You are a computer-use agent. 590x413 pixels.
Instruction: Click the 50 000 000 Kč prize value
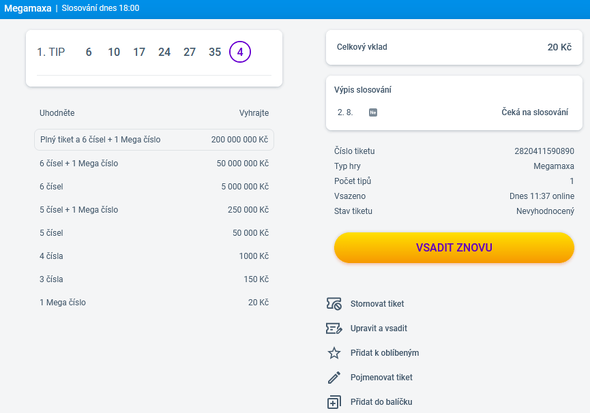pos(243,163)
